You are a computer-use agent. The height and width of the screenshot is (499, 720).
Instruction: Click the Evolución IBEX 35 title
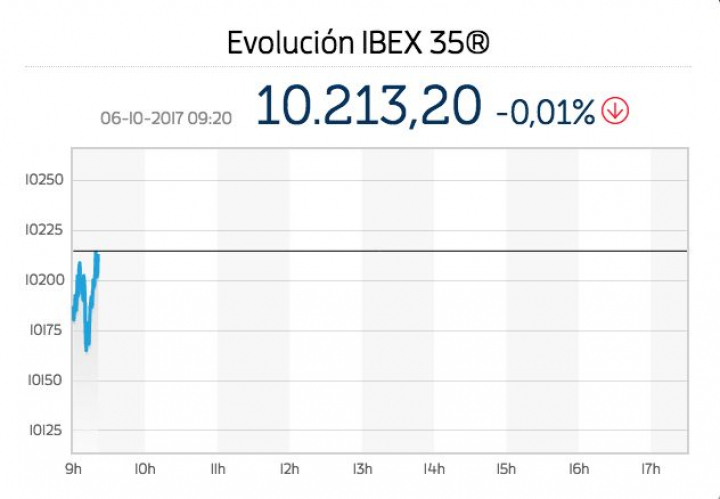click(359, 44)
